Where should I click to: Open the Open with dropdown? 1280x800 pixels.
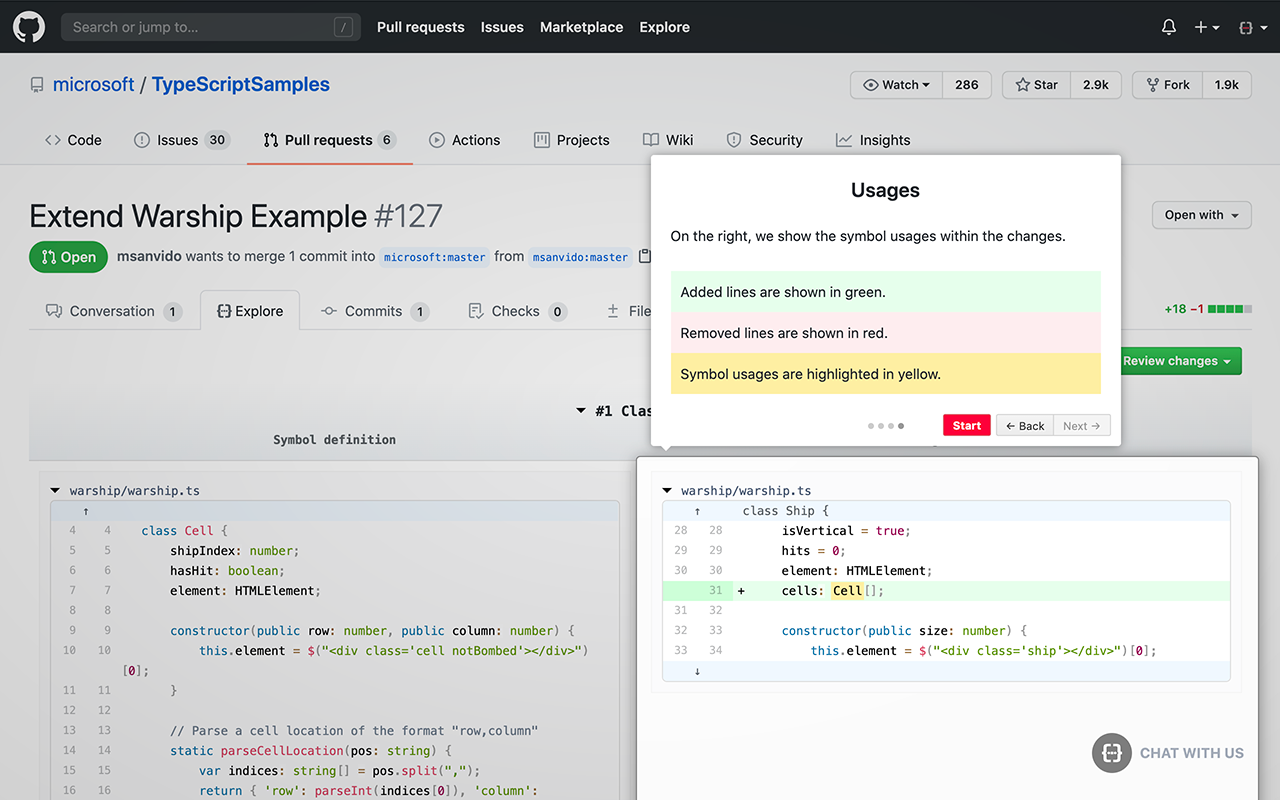1201,215
